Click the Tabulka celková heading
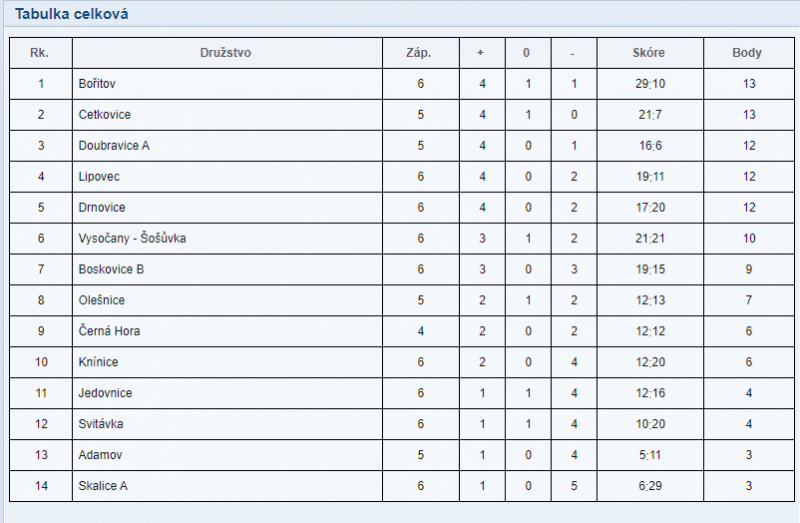This screenshot has width=800, height=523. pyautogui.click(x=71, y=14)
